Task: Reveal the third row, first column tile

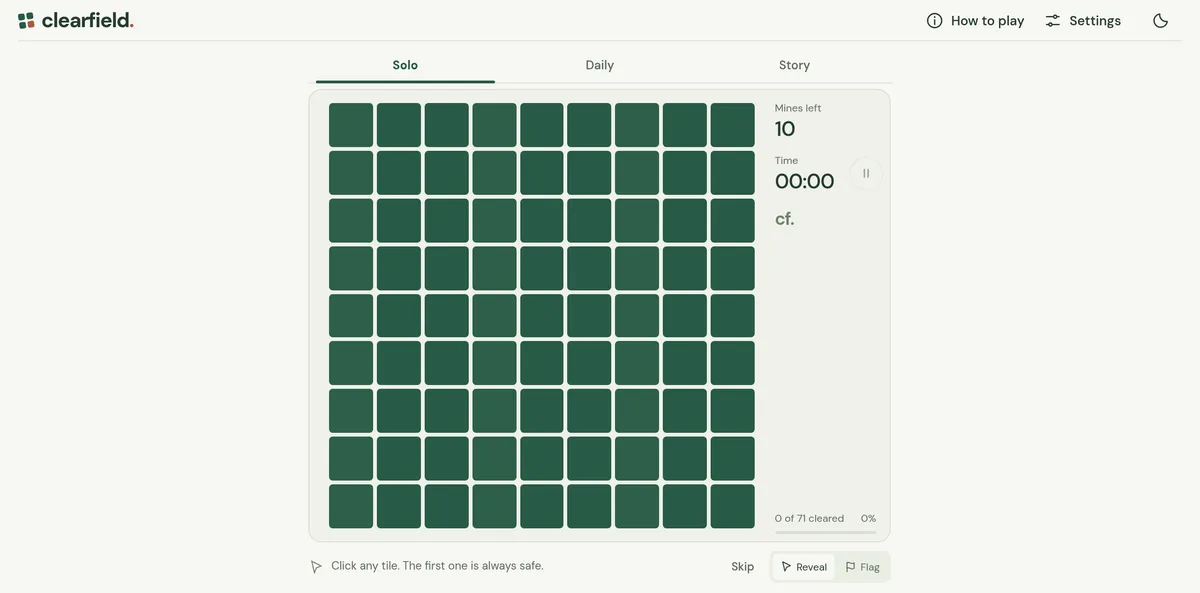Action: (x=351, y=221)
